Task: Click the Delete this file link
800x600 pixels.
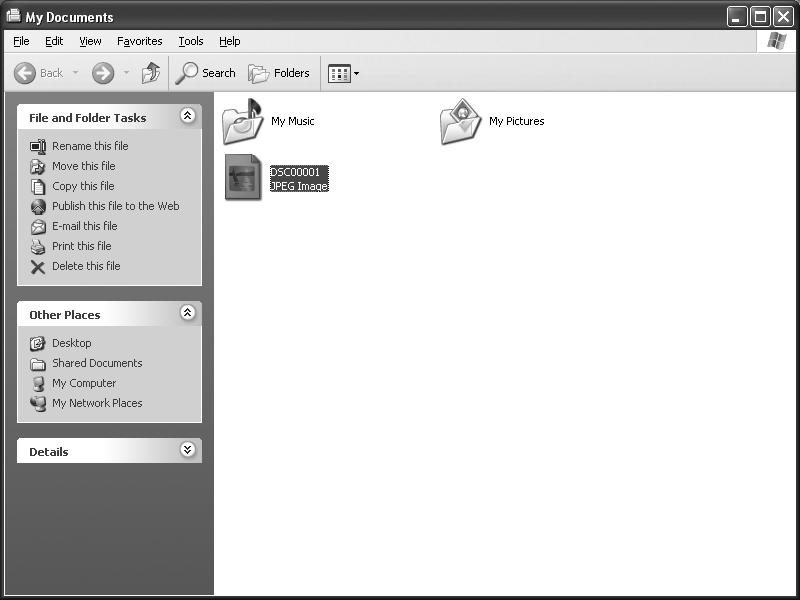Action: (x=86, y=266)
